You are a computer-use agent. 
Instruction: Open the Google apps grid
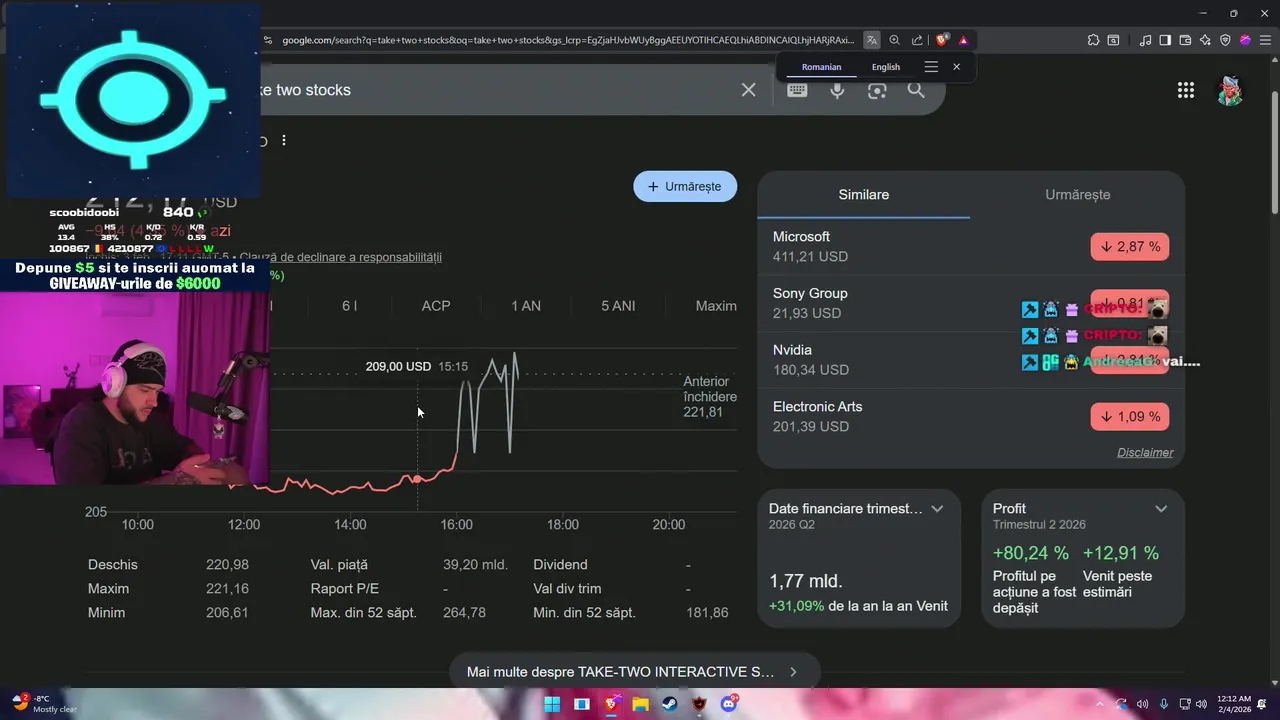[x=1186, y=90]
